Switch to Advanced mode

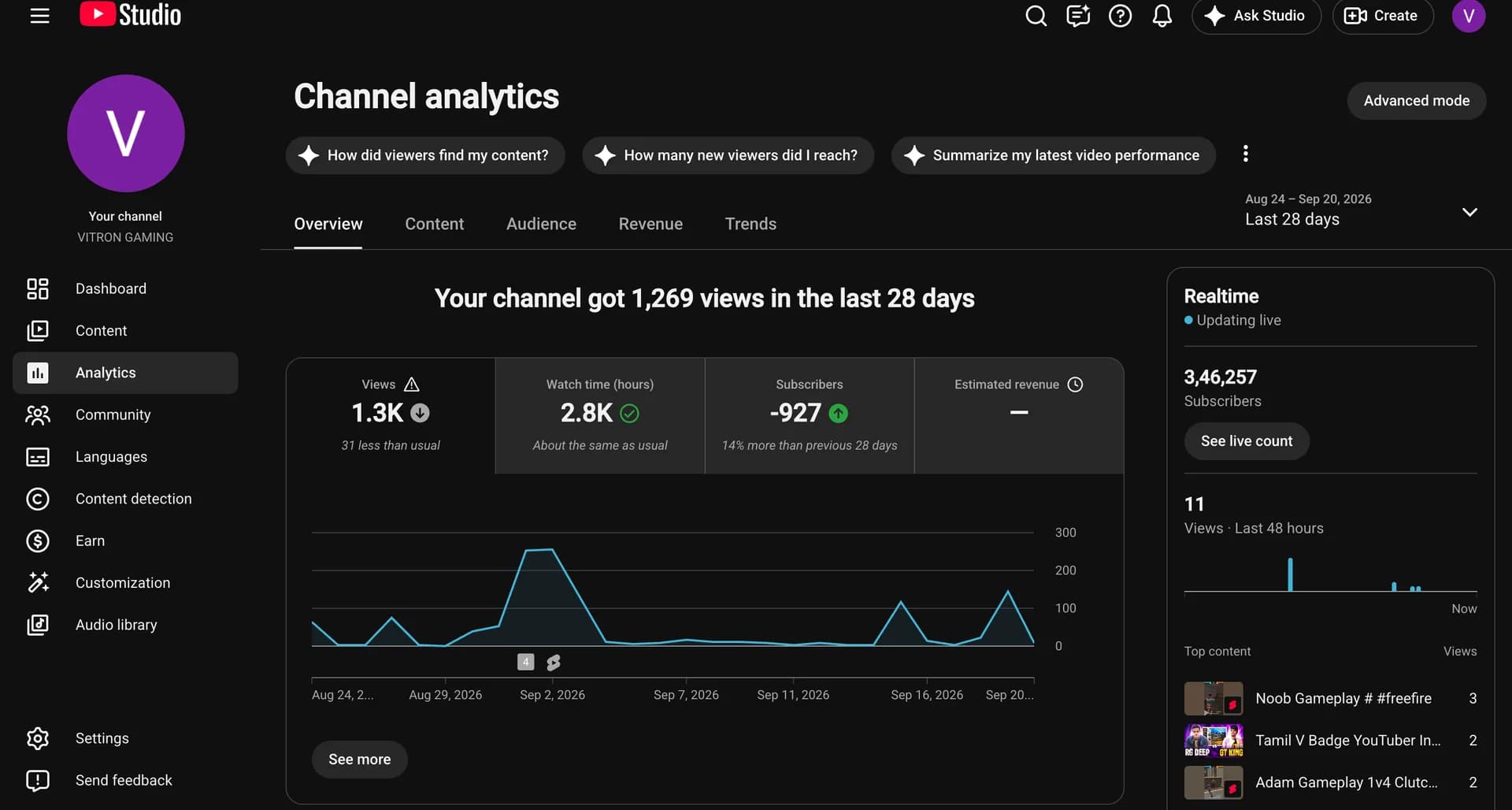1416,101
